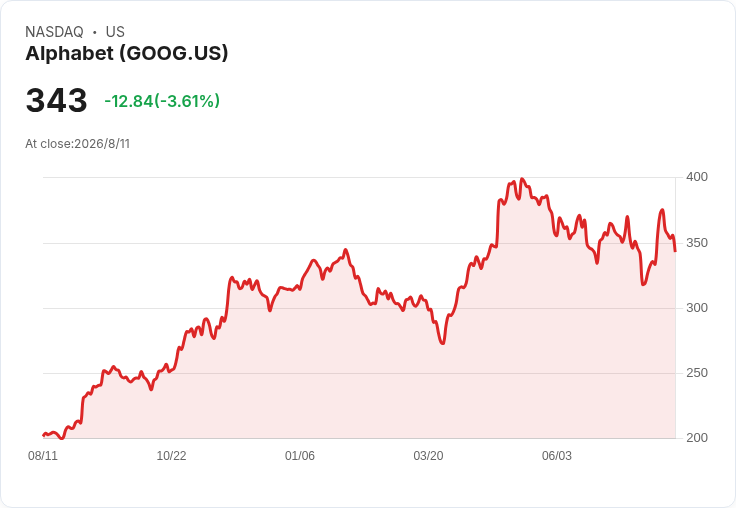Screen dimensions: 736x508
Task: Click the 01/06 date axis label
Action: [299, 455]
